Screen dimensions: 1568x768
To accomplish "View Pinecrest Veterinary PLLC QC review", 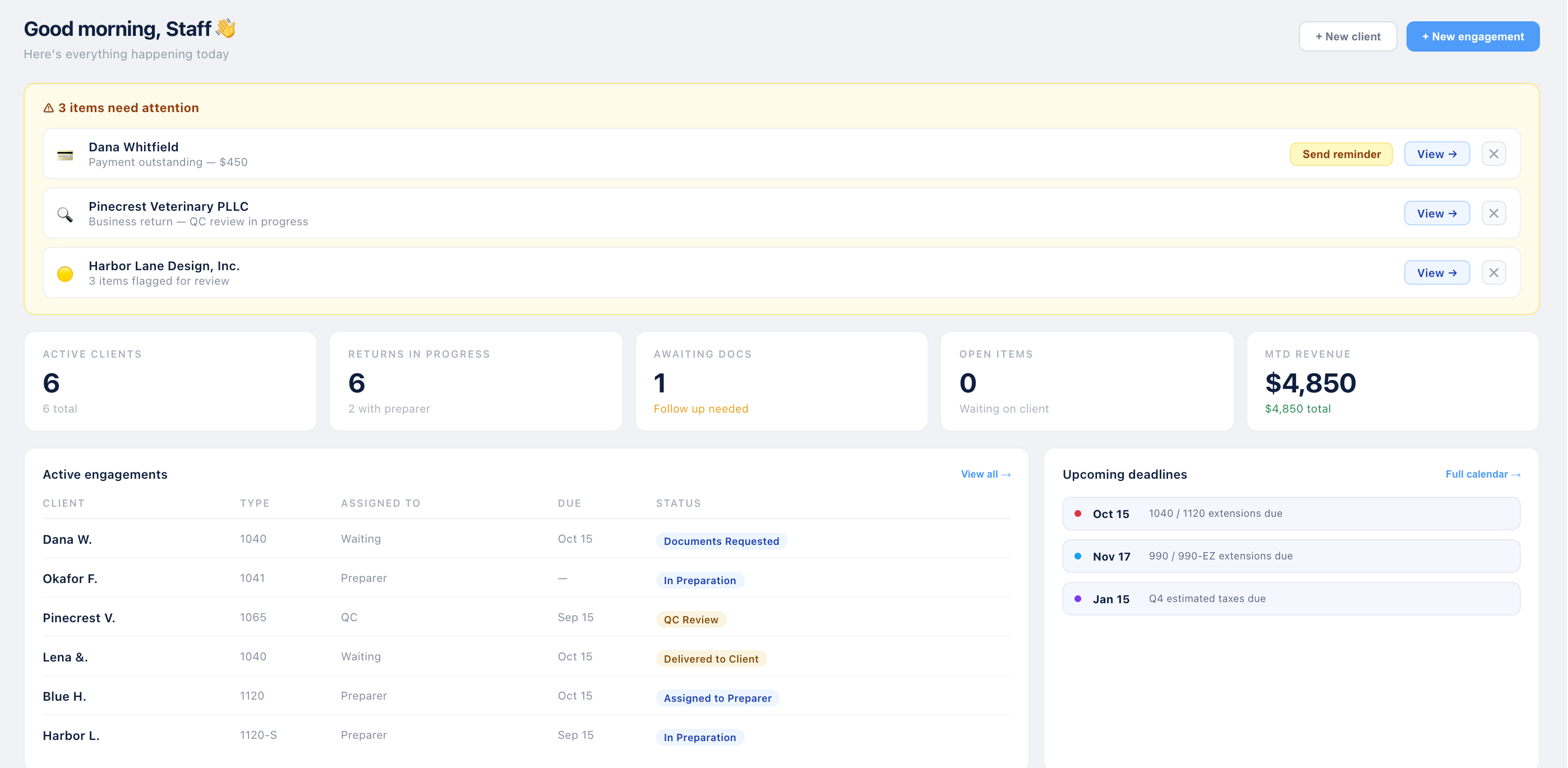I will point(1437,214).
